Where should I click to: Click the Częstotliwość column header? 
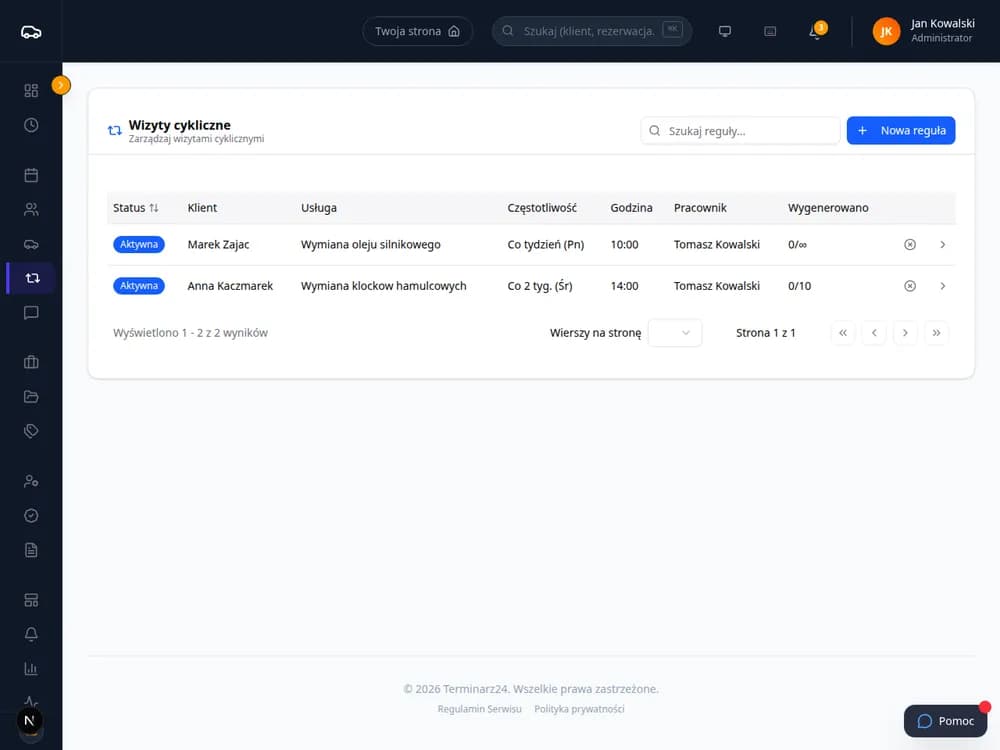pyautogui.click(x=542, y=208)
